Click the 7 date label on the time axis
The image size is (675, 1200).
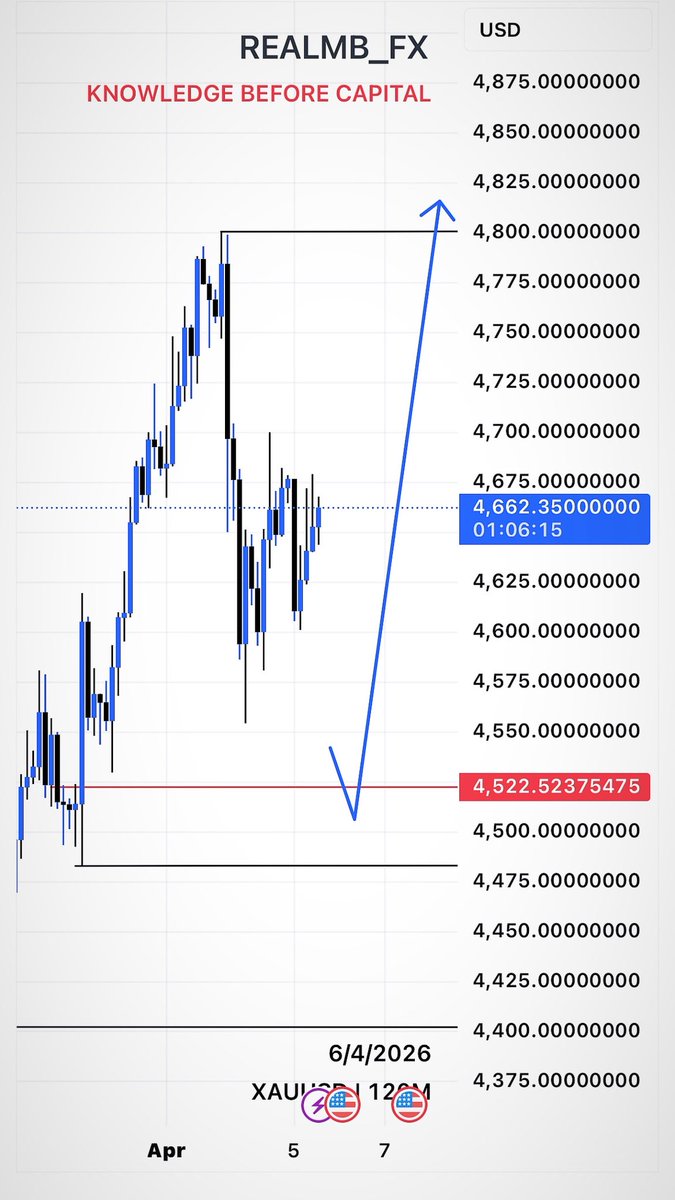[x=384, y=1151]
